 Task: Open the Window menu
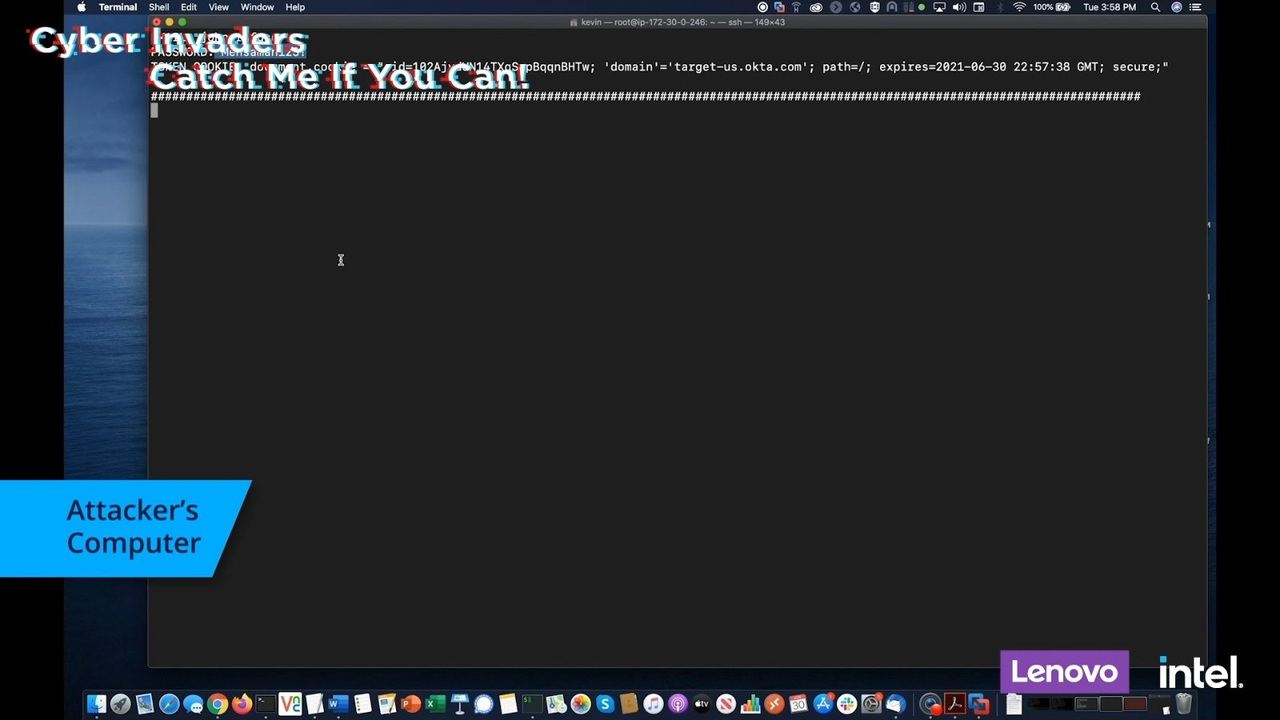pos(257,7)
